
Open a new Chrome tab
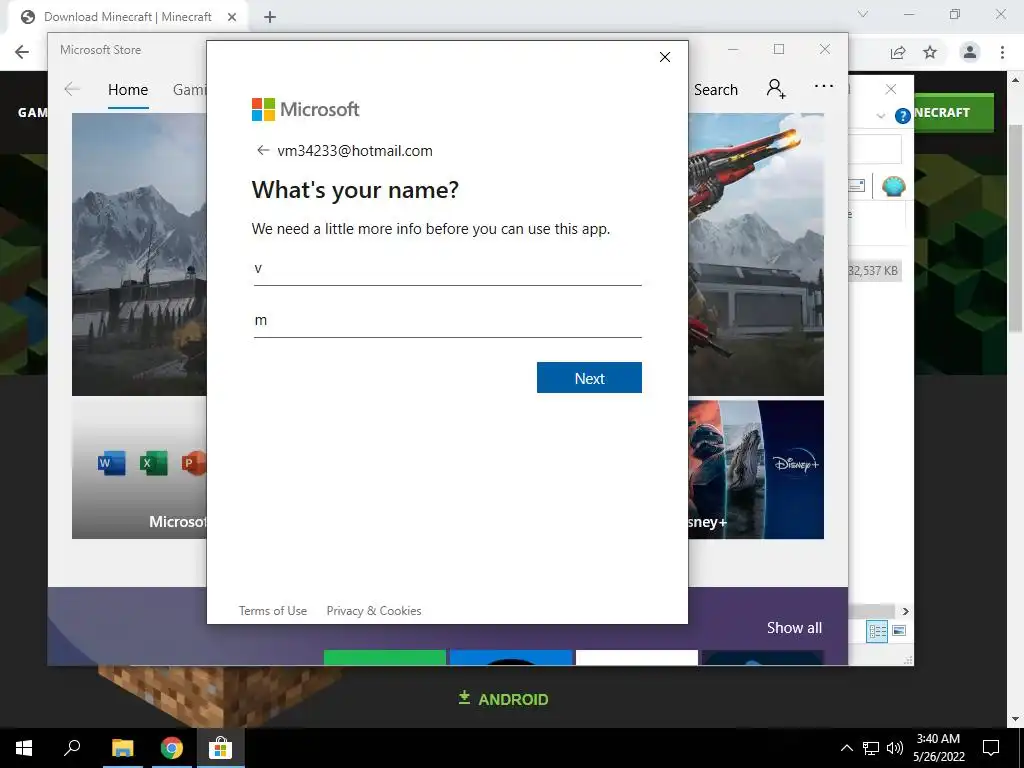click(270, 17)
